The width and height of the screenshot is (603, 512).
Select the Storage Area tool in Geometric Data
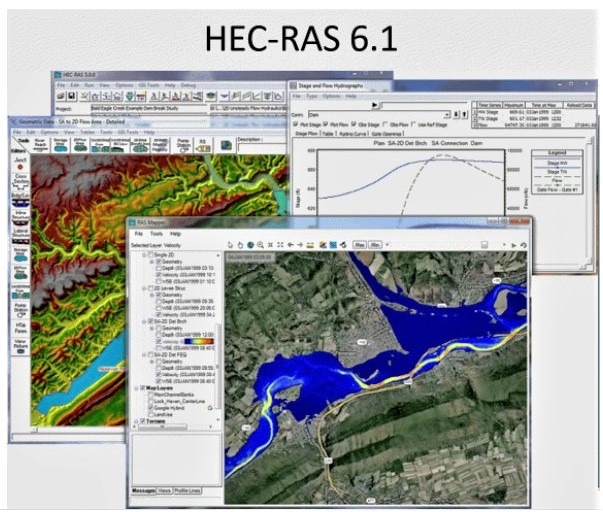tap(60, 145)
